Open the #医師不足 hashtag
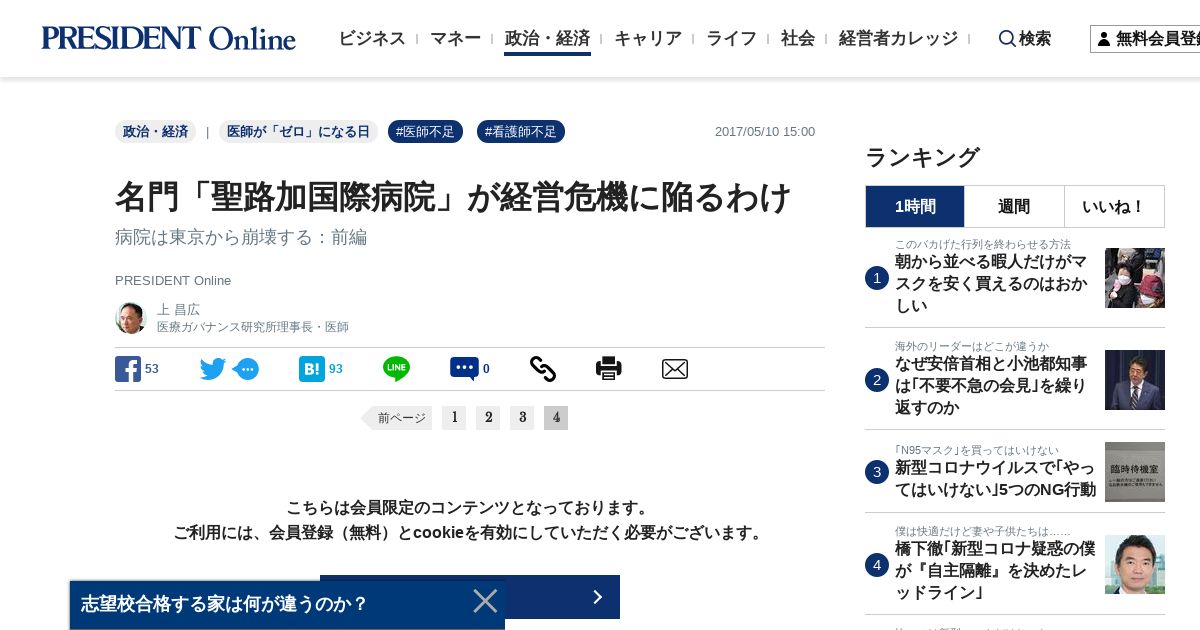This screenshot has width=1200, height=630. click(x=425, y=132)
